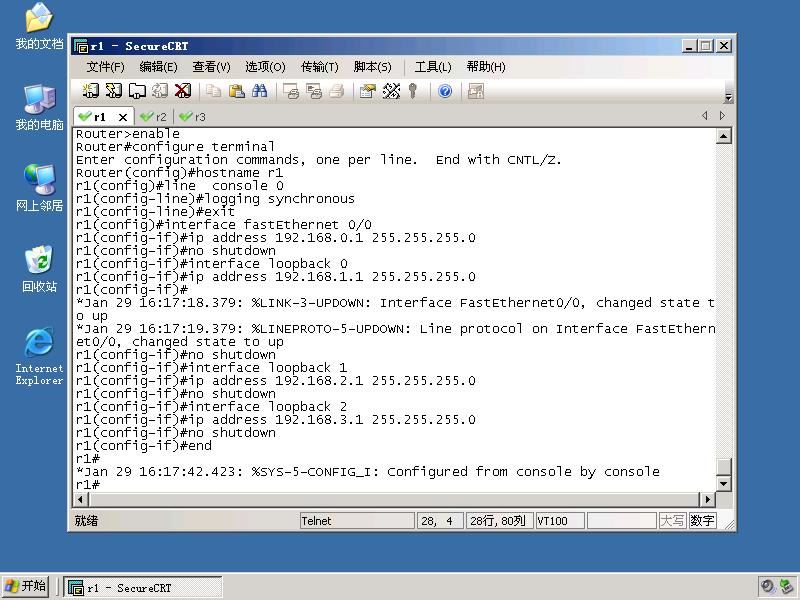800x600 pixels.
Task: Close the r1 tab with X
Action: tap(123, 117)
